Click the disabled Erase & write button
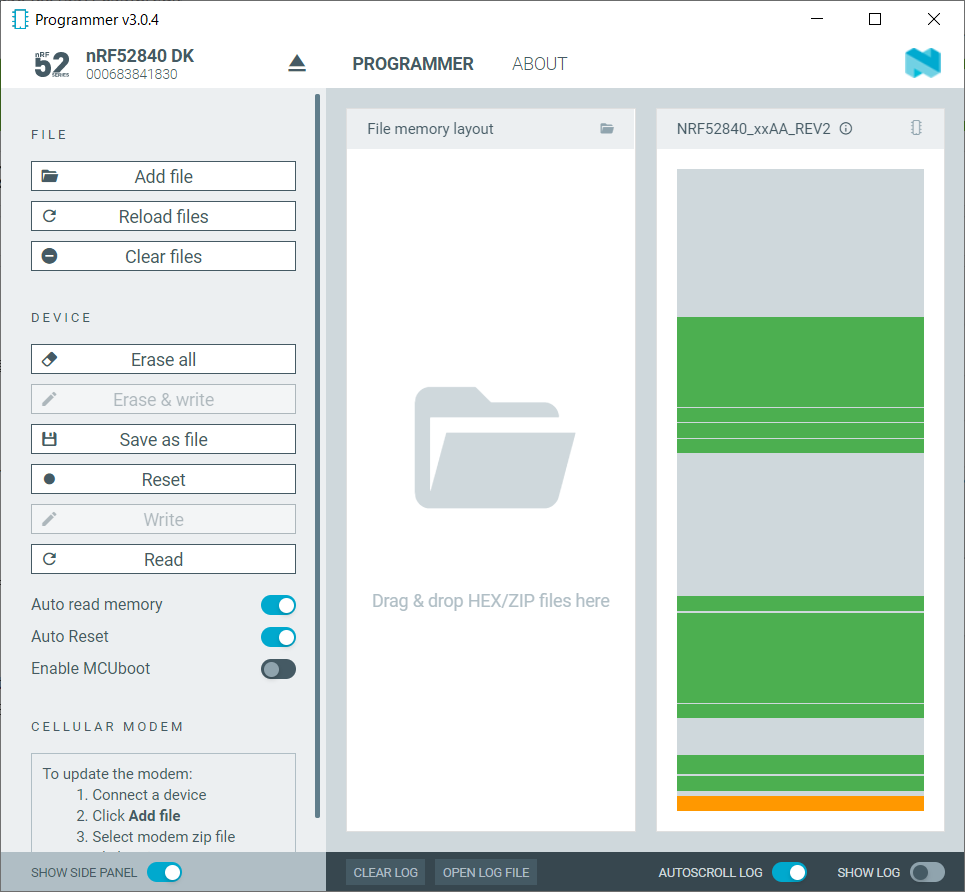The image size is (965, 892). pyautogui.click(x=163, y=399)
